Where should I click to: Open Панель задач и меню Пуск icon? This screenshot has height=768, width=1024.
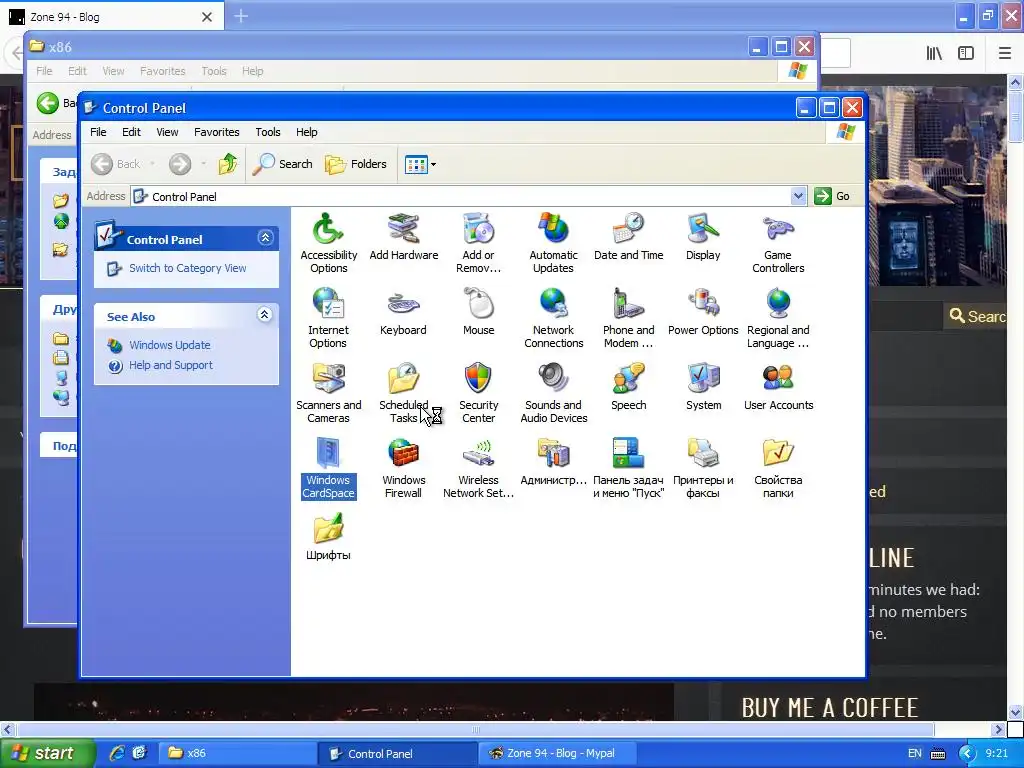628,468
